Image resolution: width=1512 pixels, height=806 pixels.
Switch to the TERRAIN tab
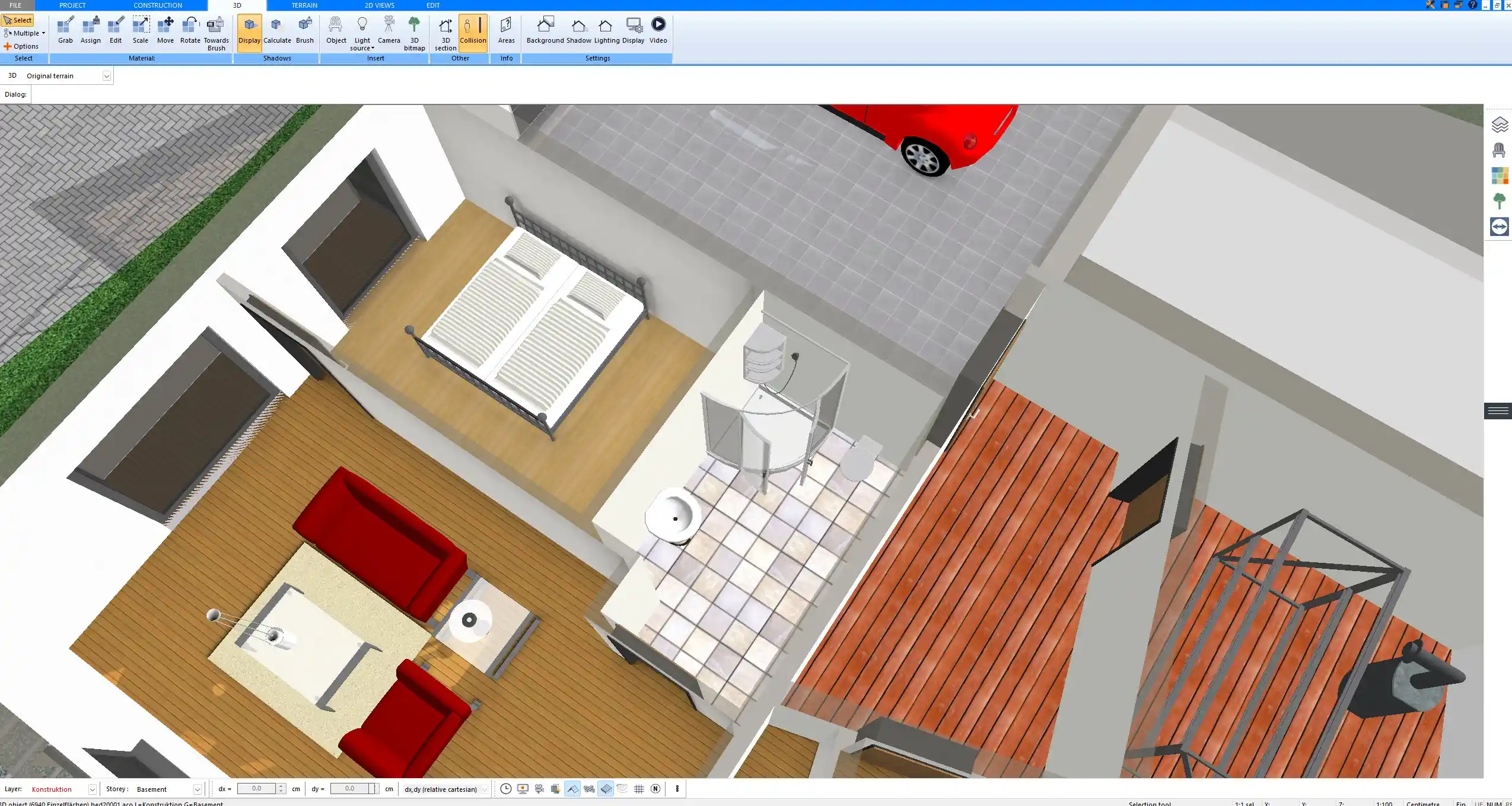tap(304, 5)
